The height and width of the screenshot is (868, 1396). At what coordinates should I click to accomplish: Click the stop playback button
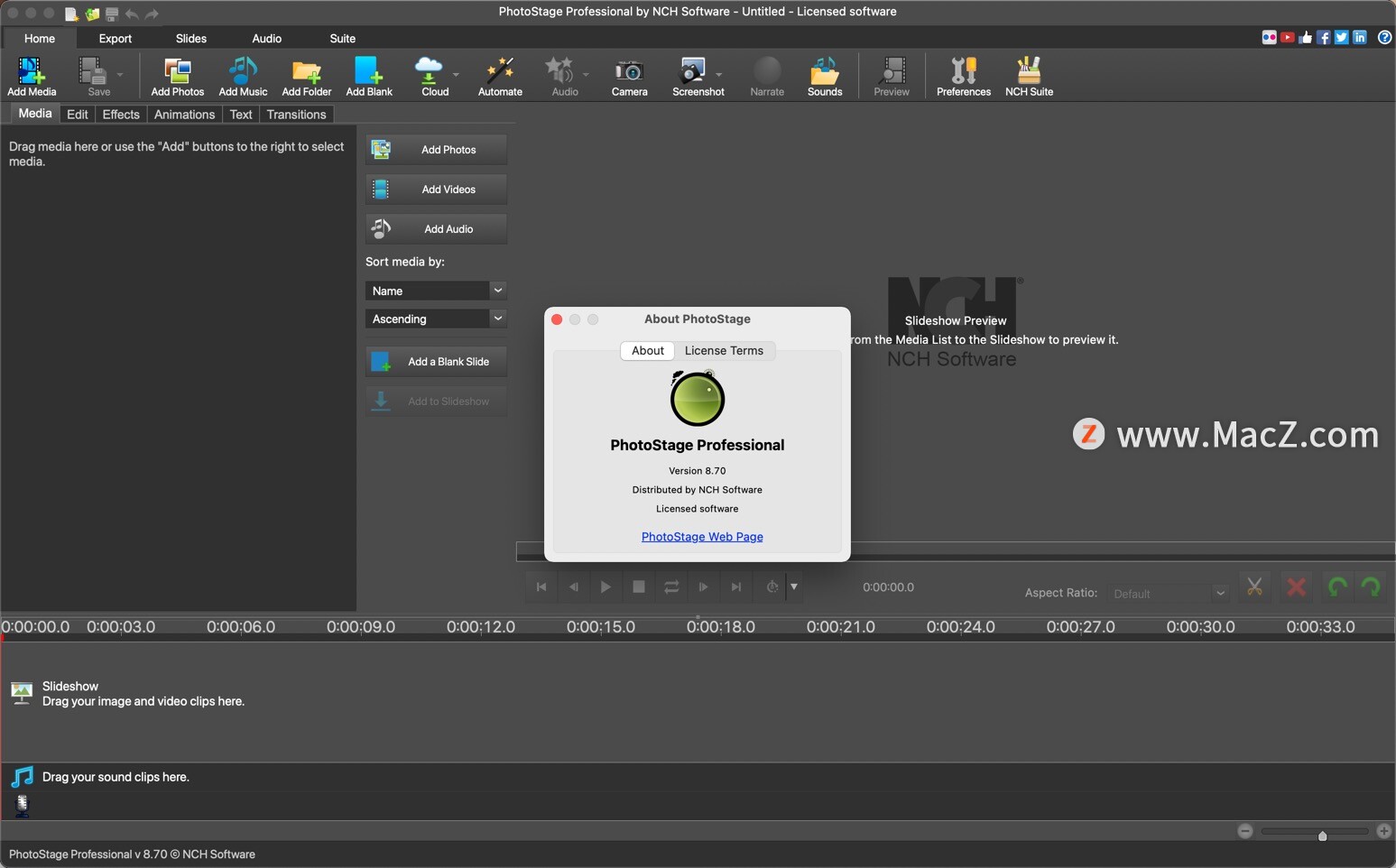[639, 586]
